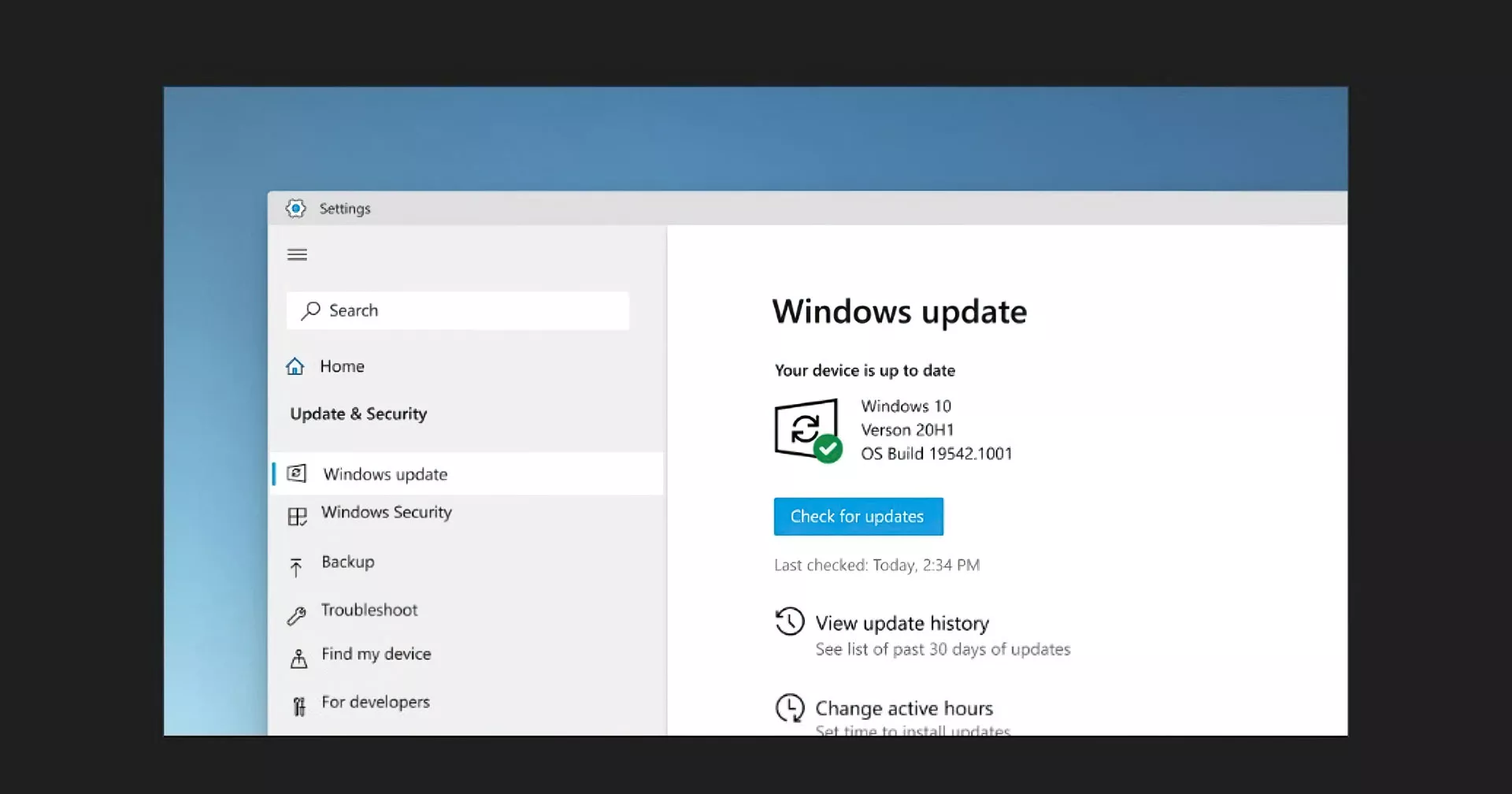Click the View update history clock icon
The width and height of the screenshot is (1512, 794).
[790, 621]
